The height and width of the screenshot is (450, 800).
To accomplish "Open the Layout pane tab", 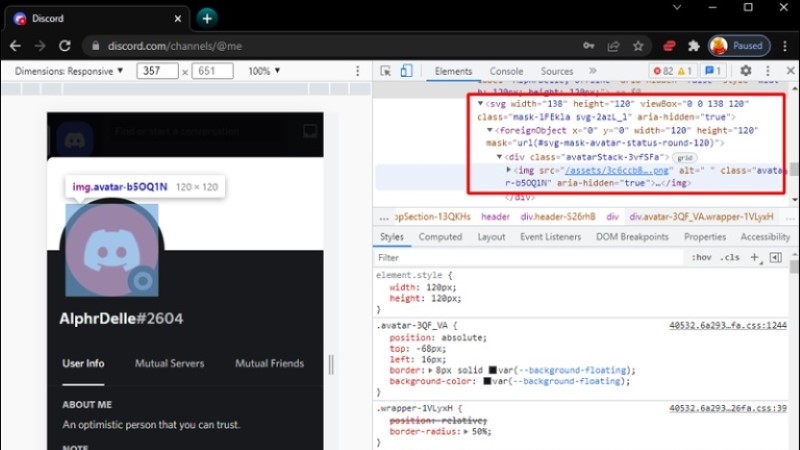I will 491,237.
